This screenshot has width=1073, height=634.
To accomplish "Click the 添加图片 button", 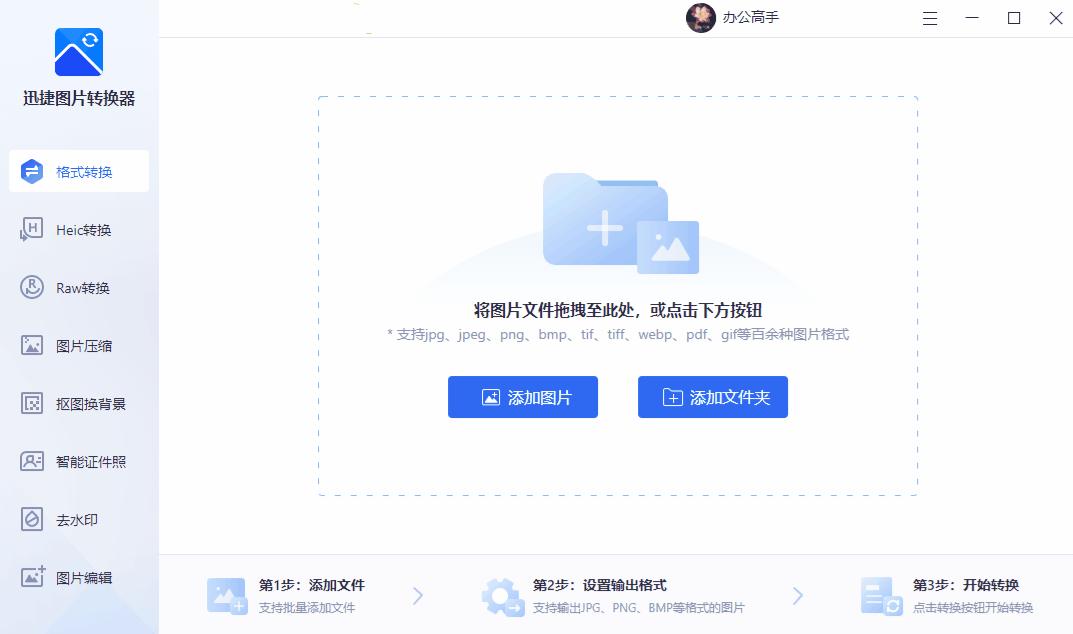I will click(522, 397).
